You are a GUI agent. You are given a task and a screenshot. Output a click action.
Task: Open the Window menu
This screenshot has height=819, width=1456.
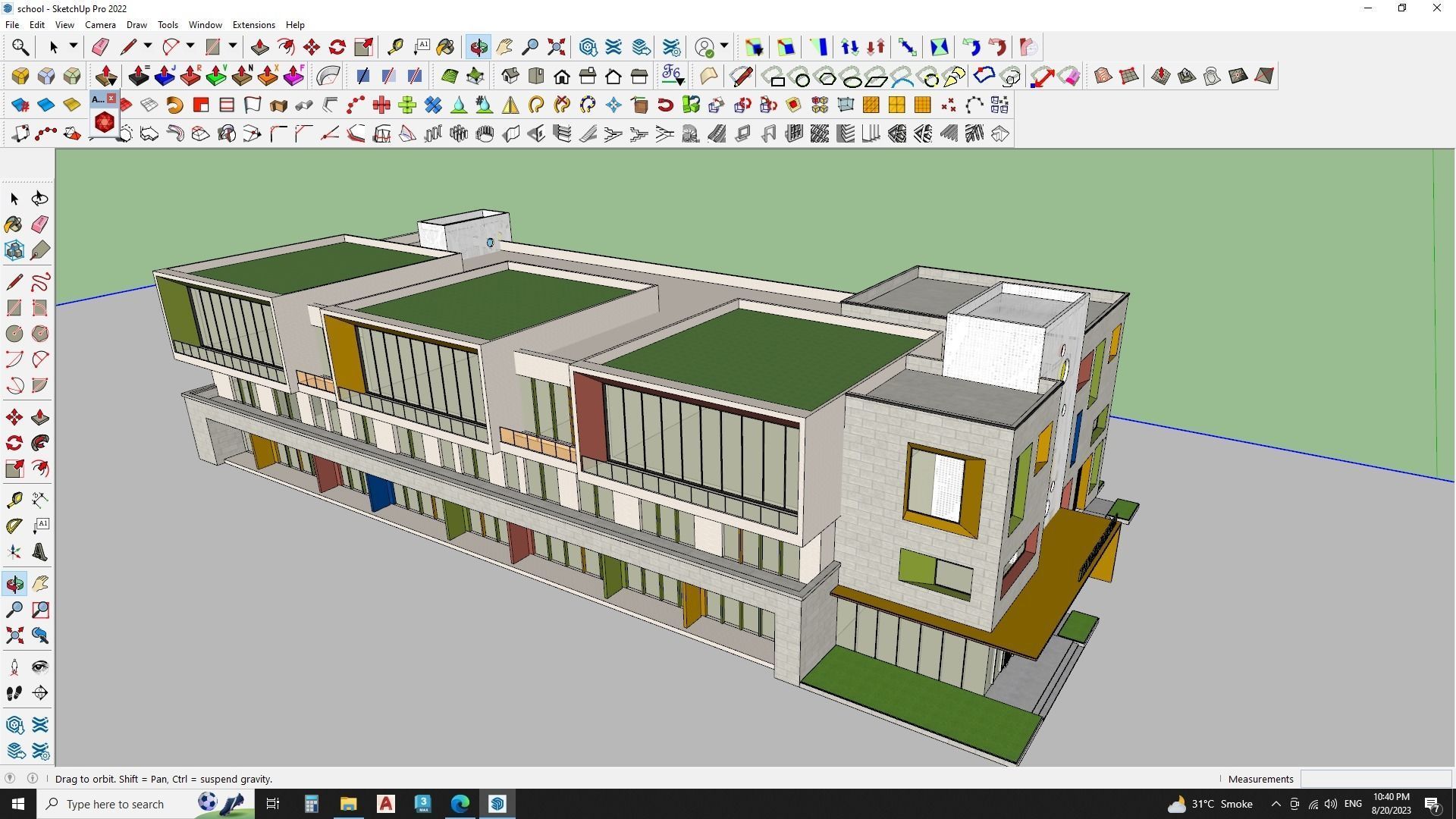[x=205, y=25]
